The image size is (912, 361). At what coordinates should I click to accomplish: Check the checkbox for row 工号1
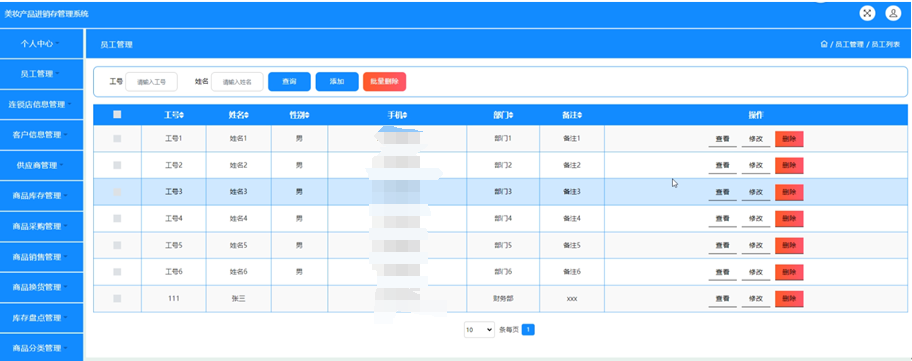click(117, 138)
